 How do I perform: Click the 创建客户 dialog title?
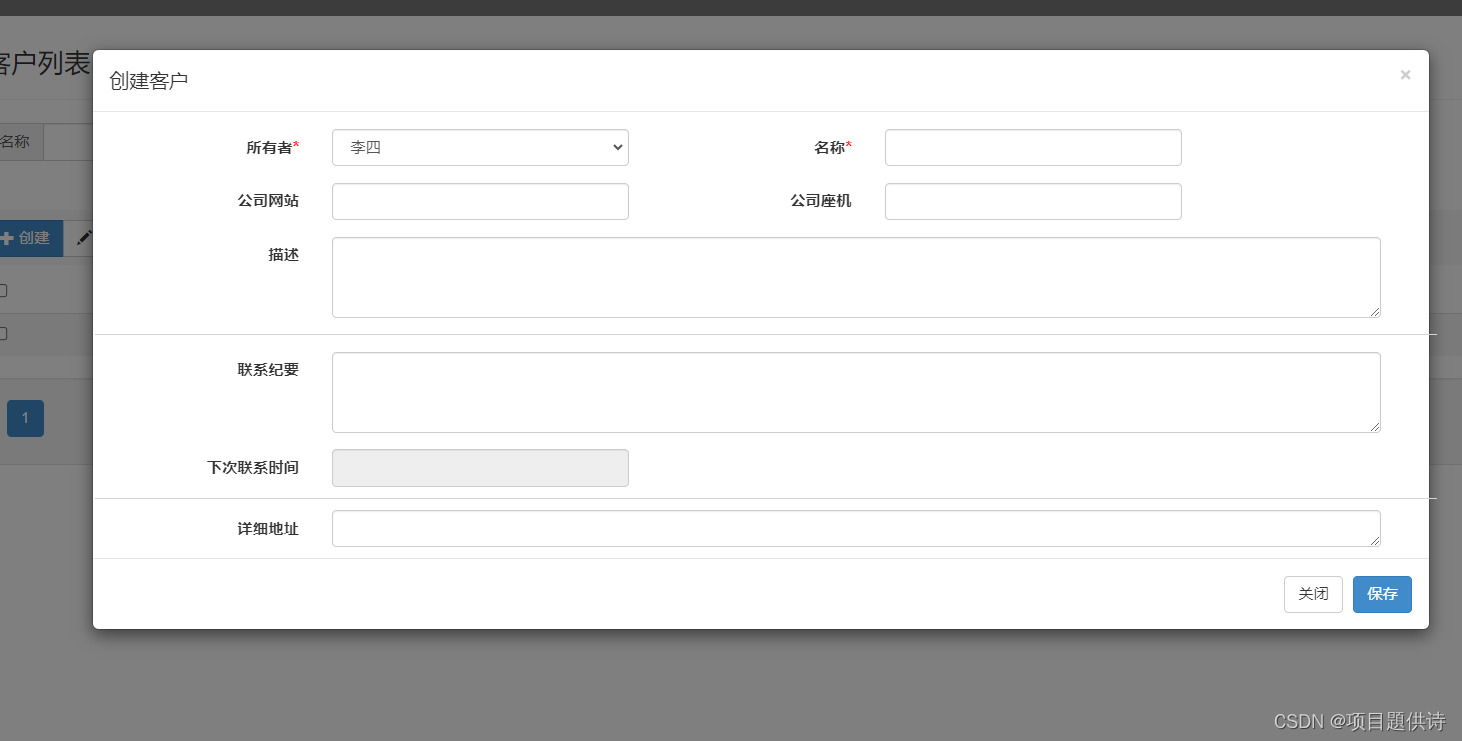(148, 81)
